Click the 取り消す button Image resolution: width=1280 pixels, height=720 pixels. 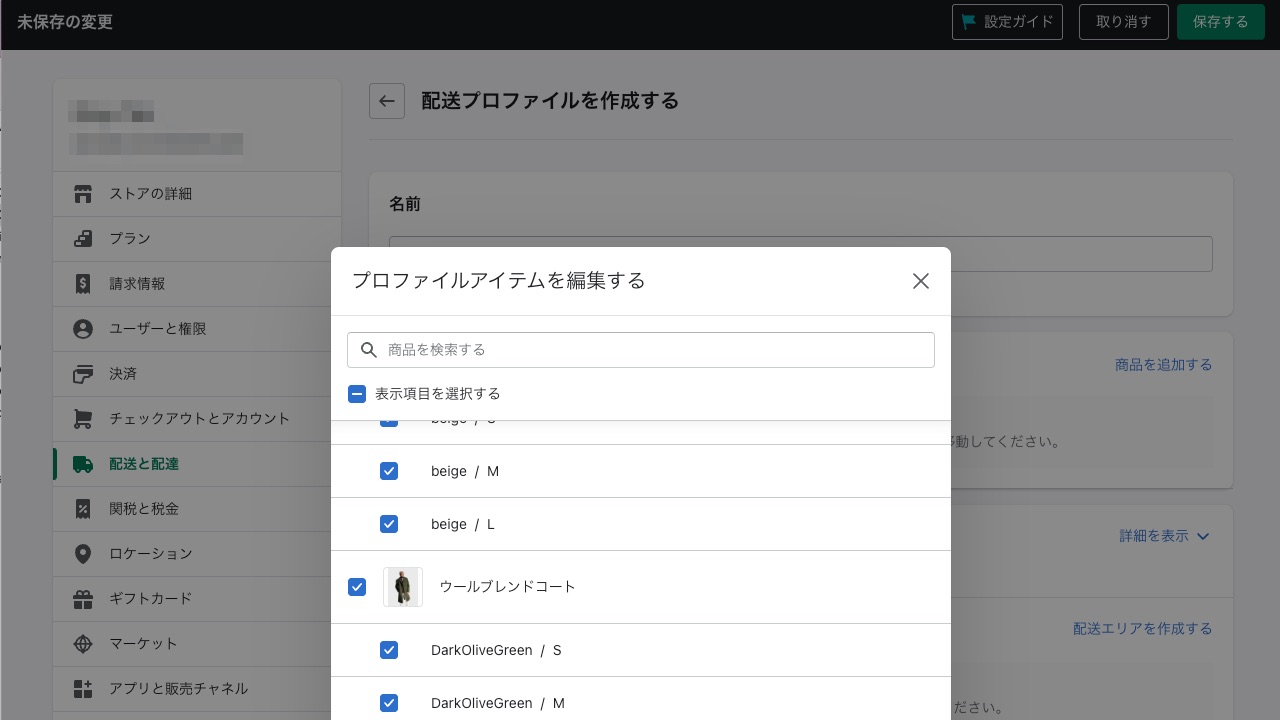point(1124,21)
